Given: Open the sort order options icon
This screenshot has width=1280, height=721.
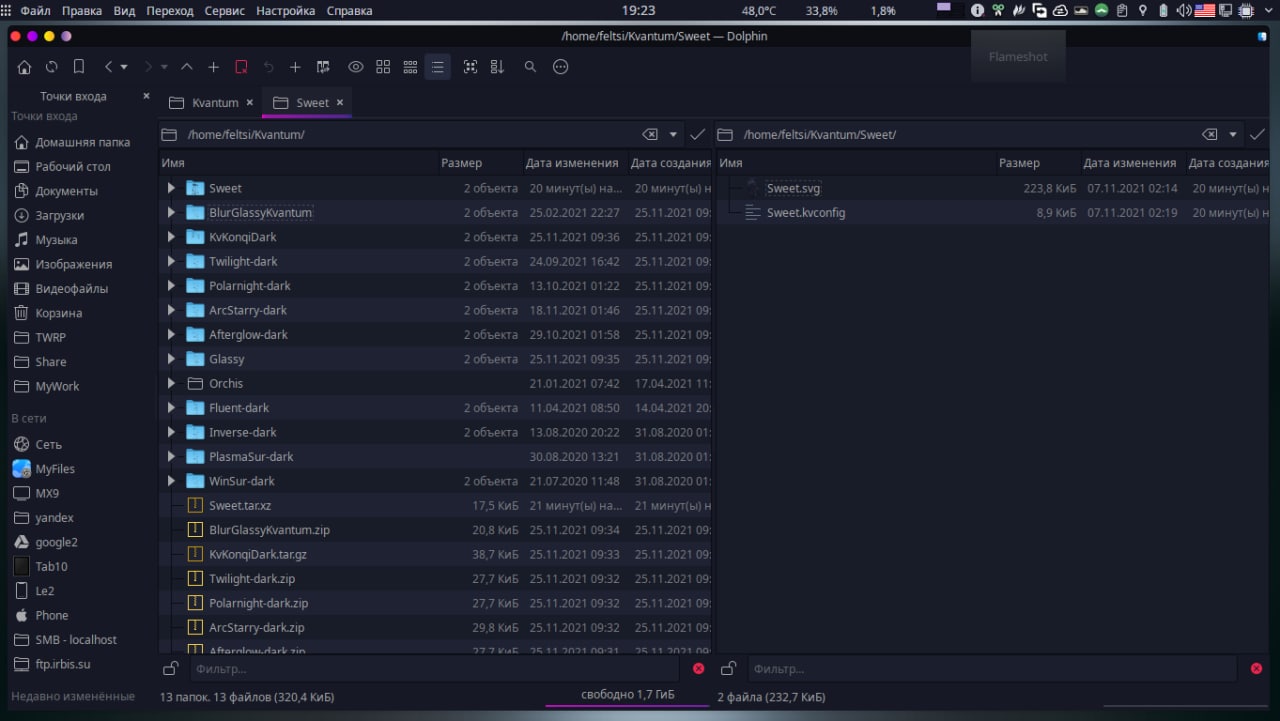Looking at the screenshot, I should (x=497, y=67).
